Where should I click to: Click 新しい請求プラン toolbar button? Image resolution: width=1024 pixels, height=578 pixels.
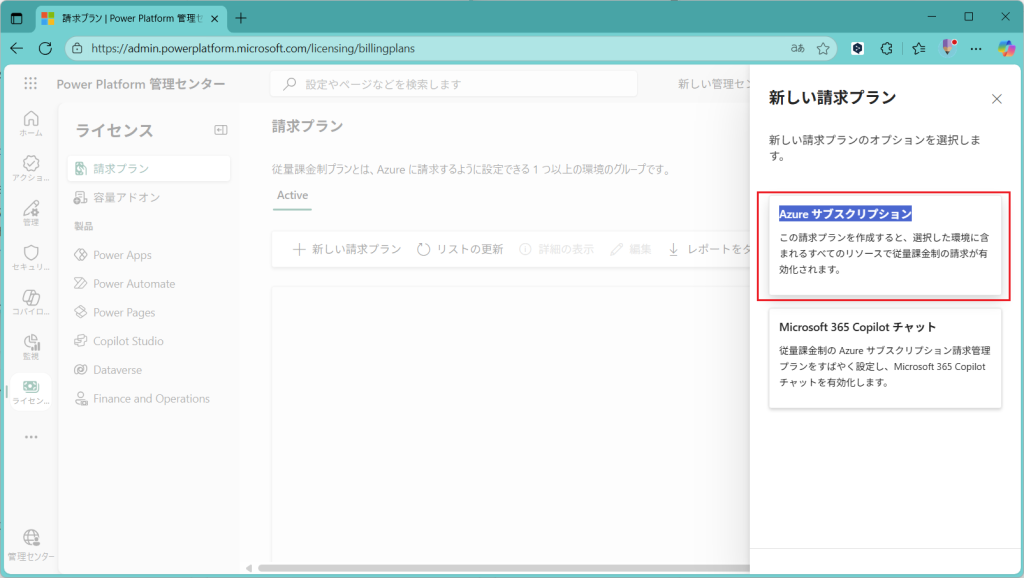click(347, 249)
